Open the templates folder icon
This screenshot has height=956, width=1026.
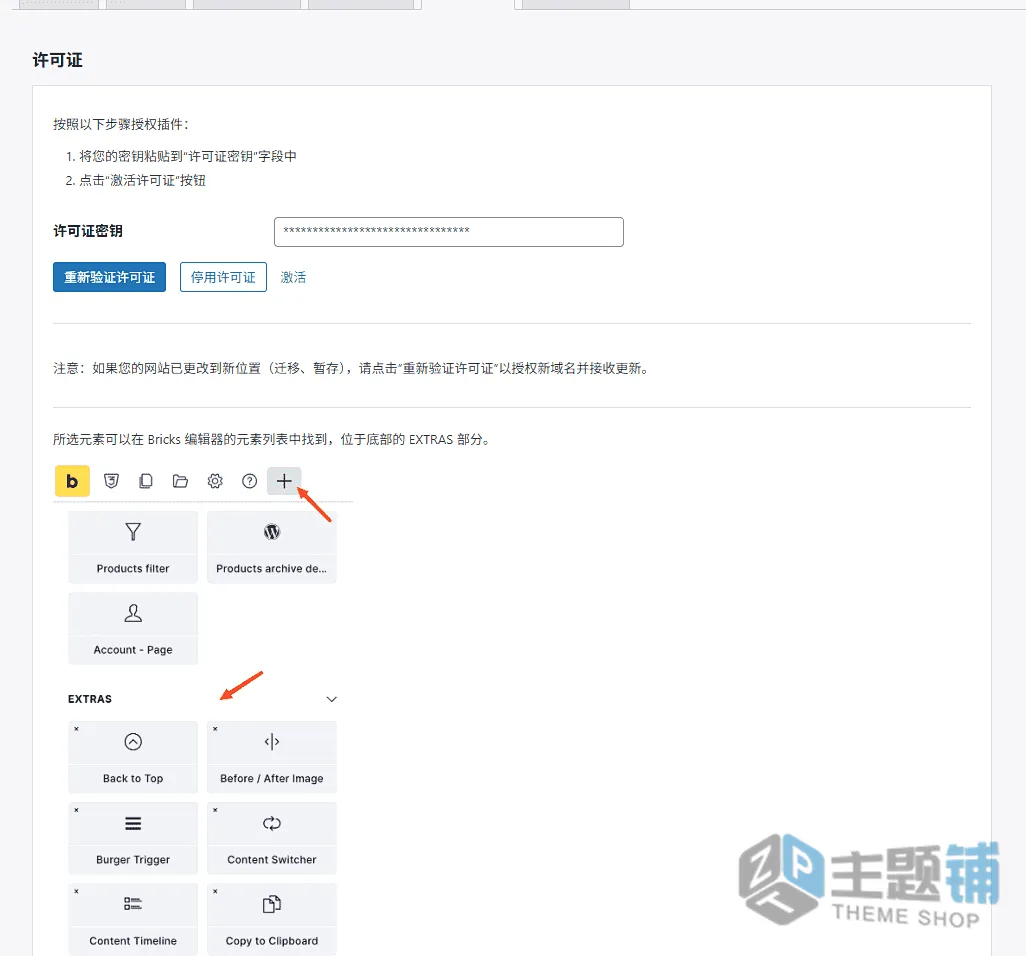click(181, 482)
